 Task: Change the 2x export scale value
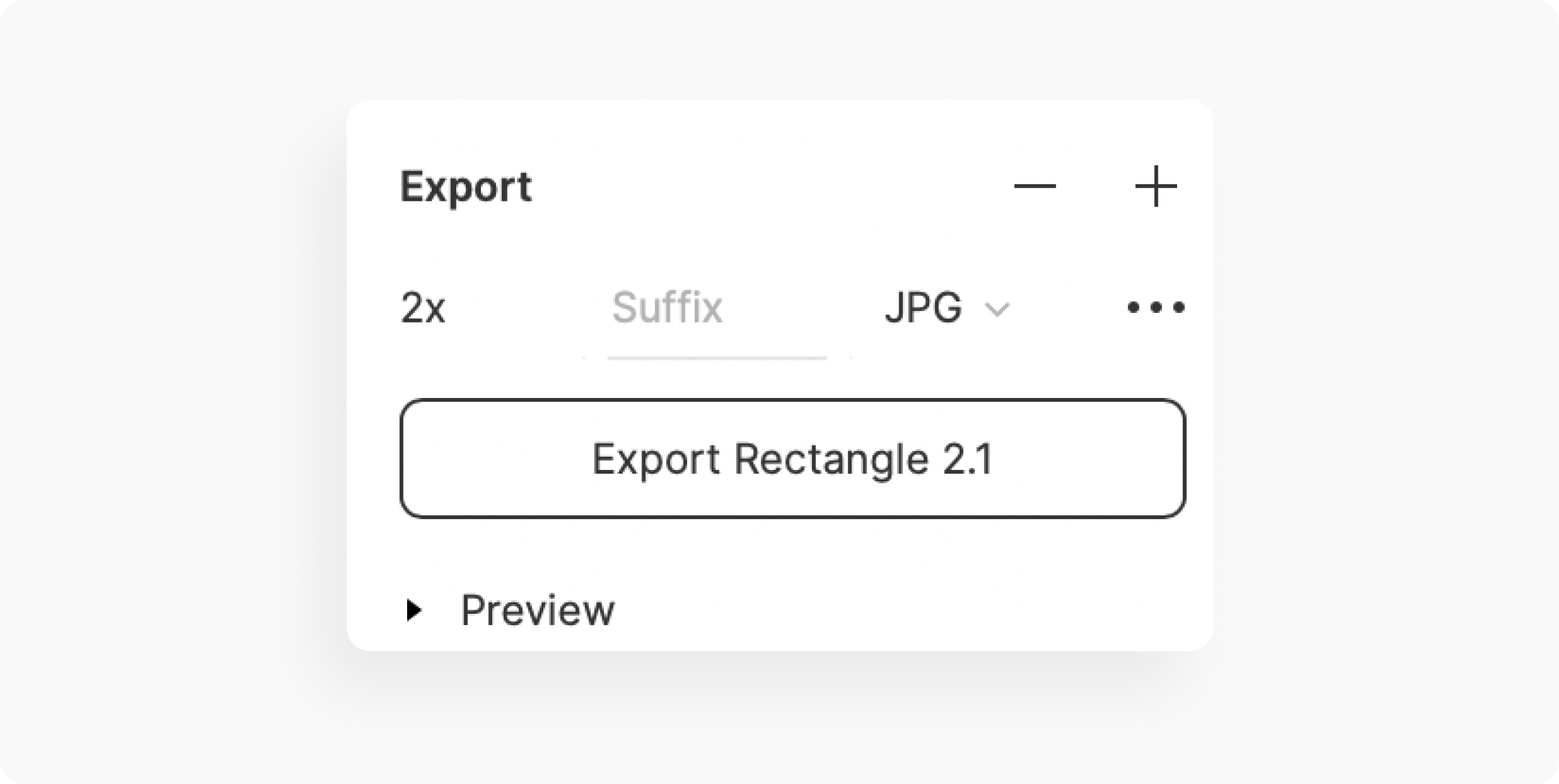tap(423, 308)
